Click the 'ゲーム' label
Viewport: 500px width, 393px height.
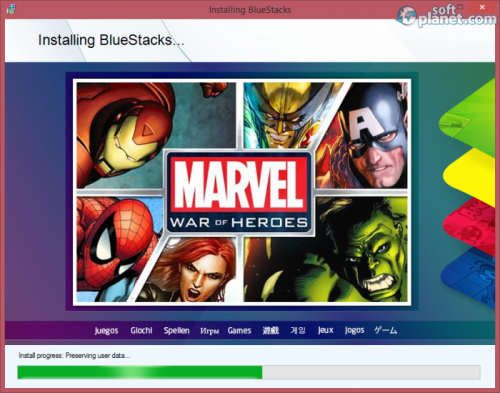click(x=385, y=330)
